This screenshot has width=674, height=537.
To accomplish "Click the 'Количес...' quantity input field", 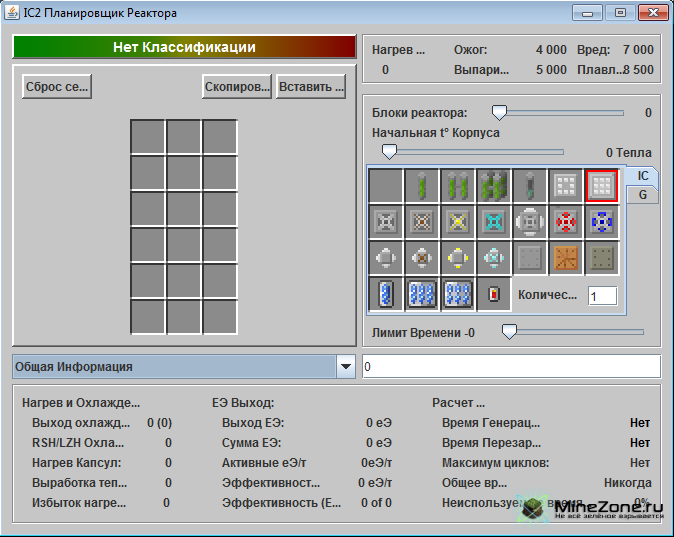I will (x=602, y=296).
